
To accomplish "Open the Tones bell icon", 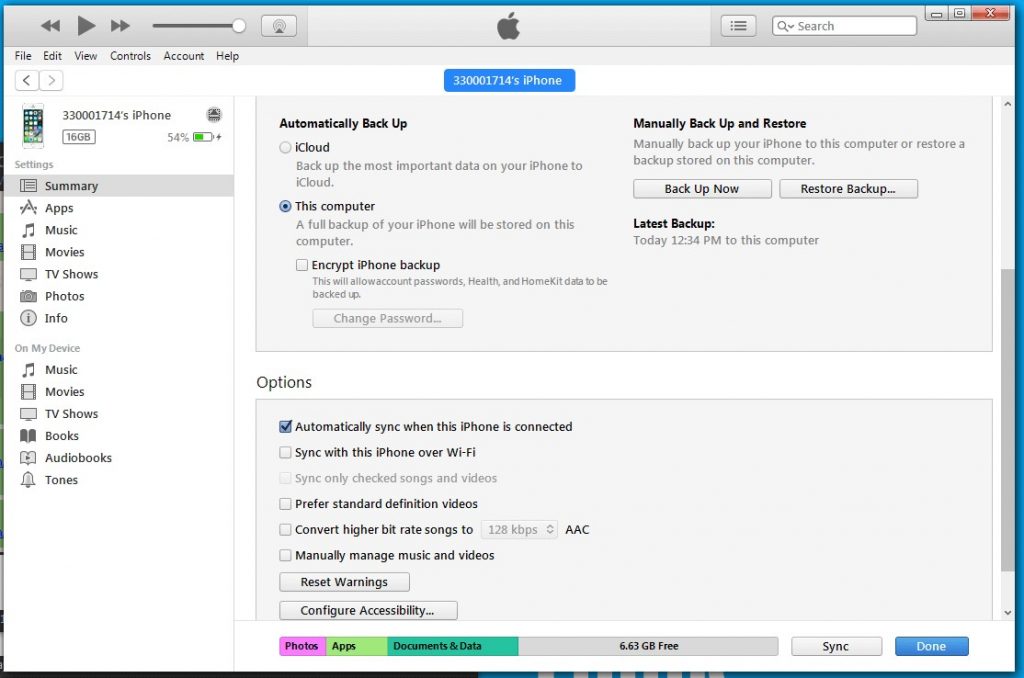I will (28, 480).
